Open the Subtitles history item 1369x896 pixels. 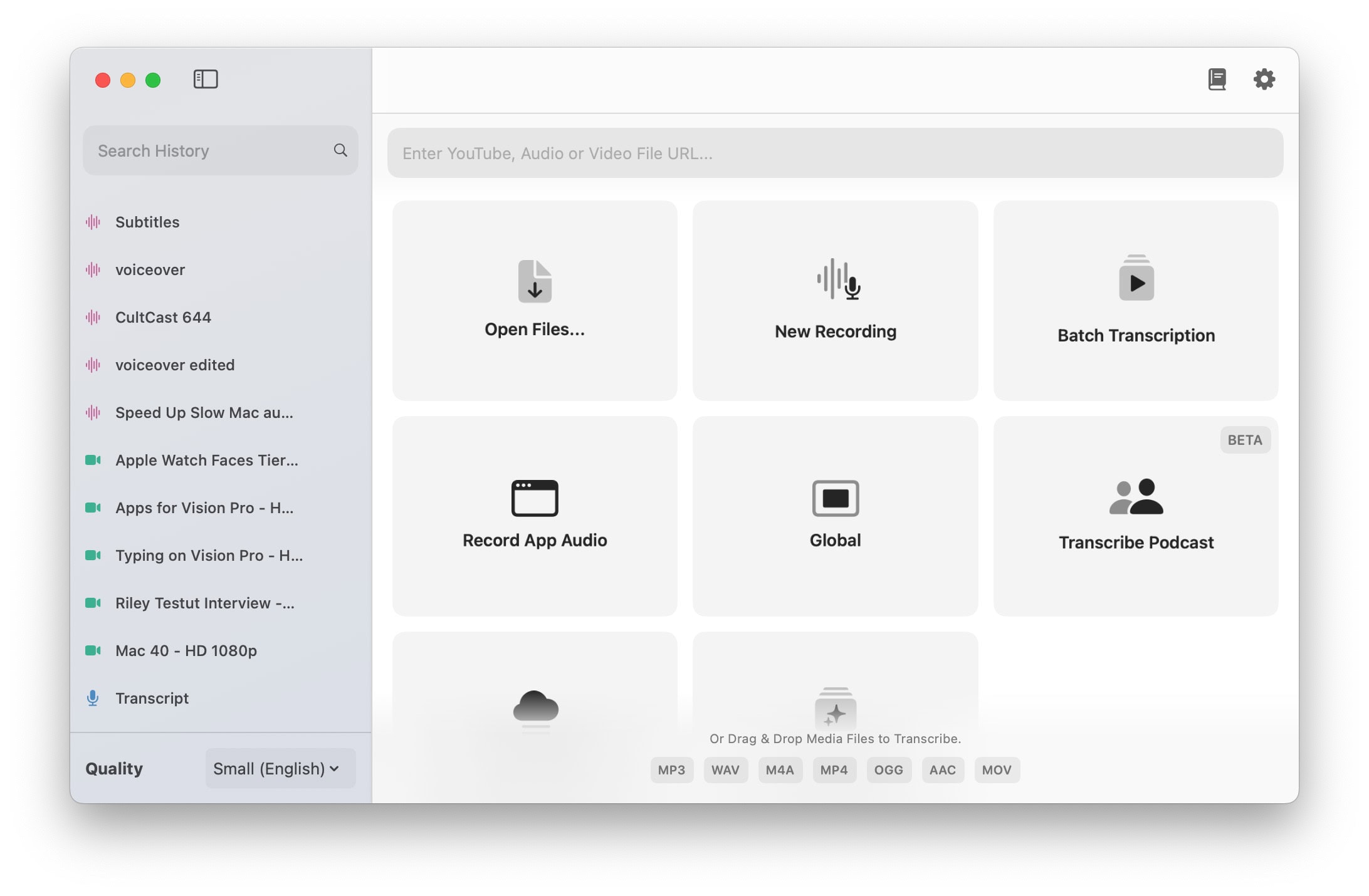pyautogui.click(x=147, y=222)
